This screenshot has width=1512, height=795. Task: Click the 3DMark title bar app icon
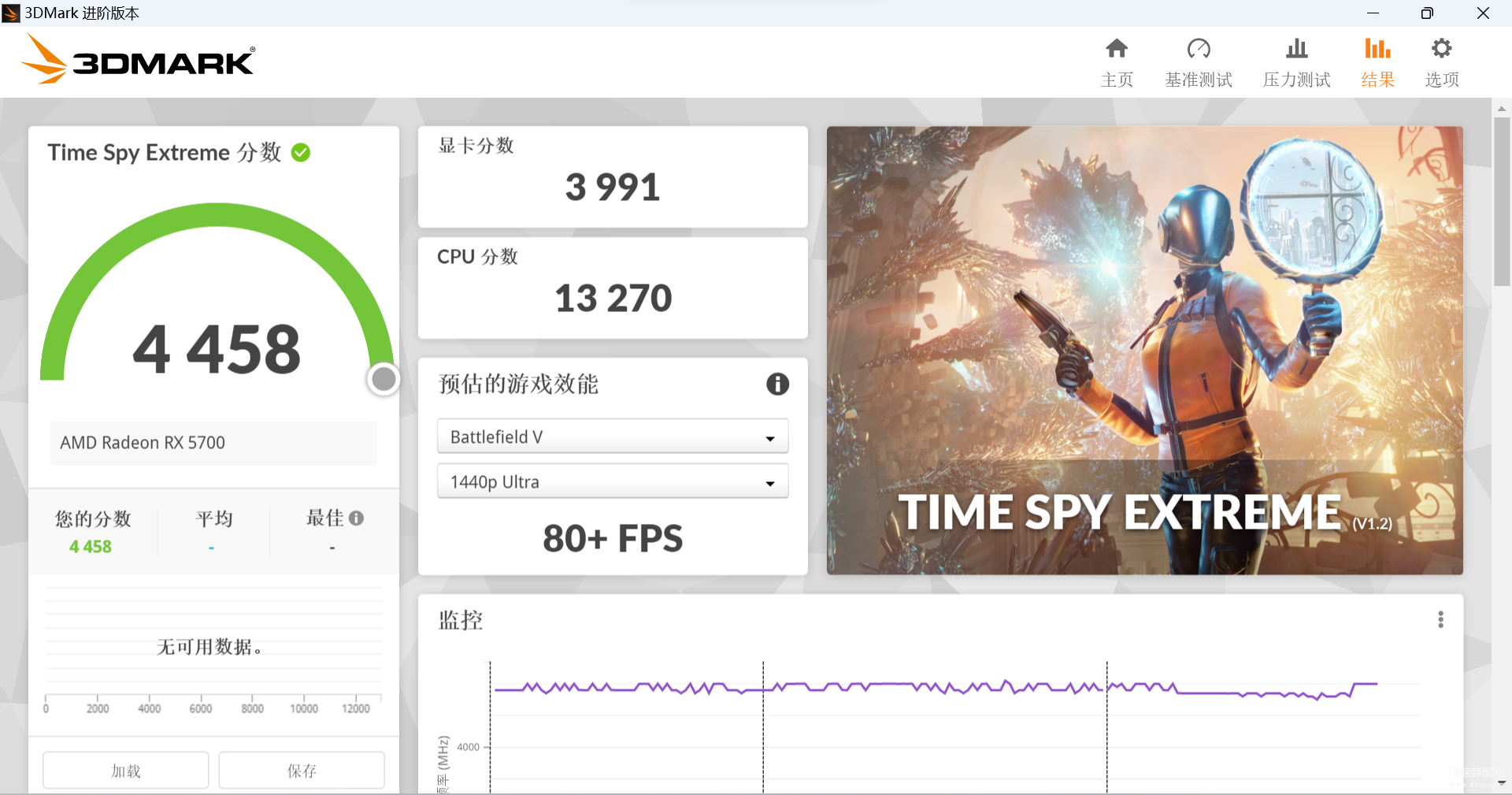10,13
